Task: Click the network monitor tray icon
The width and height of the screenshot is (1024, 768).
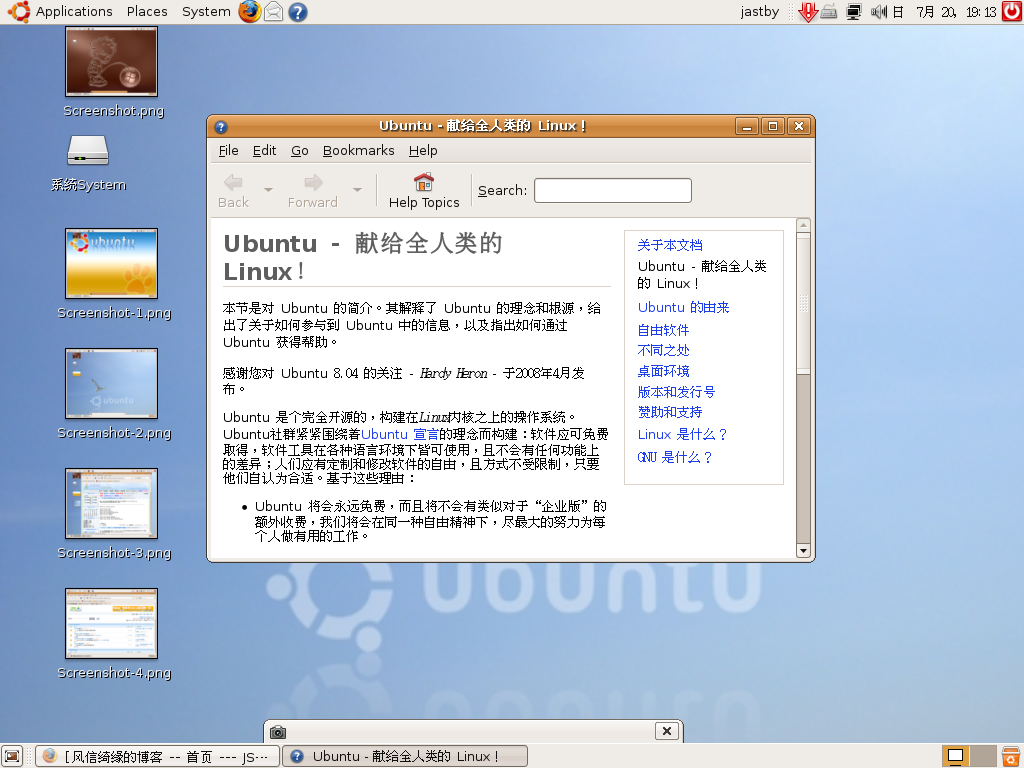Action: (854, 12)
